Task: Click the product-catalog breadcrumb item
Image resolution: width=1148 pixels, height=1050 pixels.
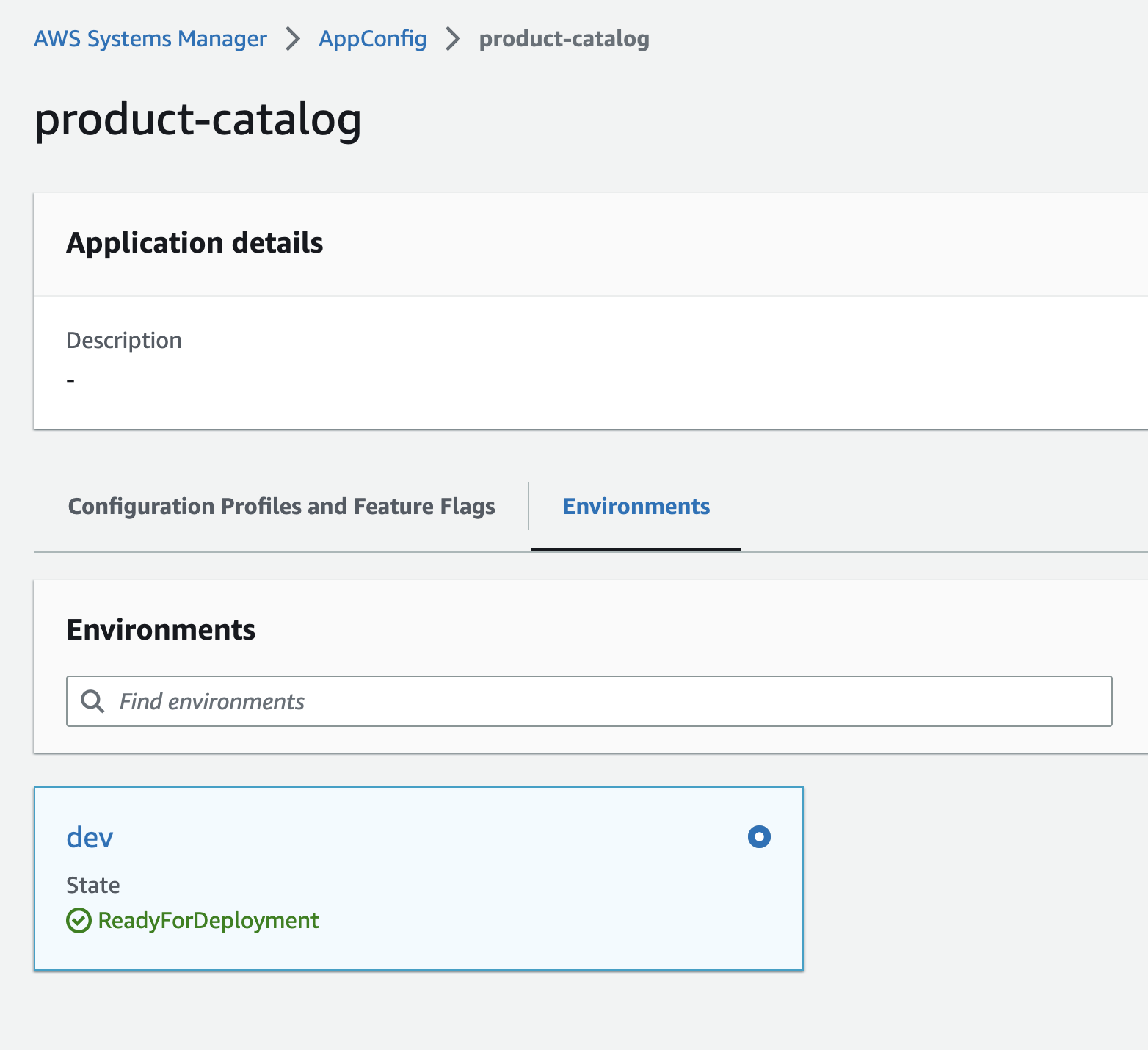Action: [564, 39]
